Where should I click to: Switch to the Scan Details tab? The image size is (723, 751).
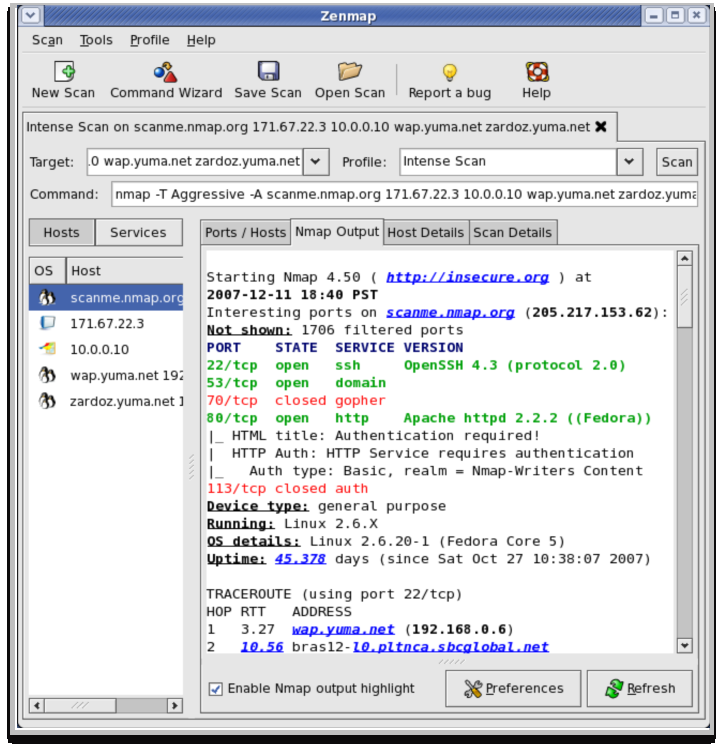[x=513, y=233]
